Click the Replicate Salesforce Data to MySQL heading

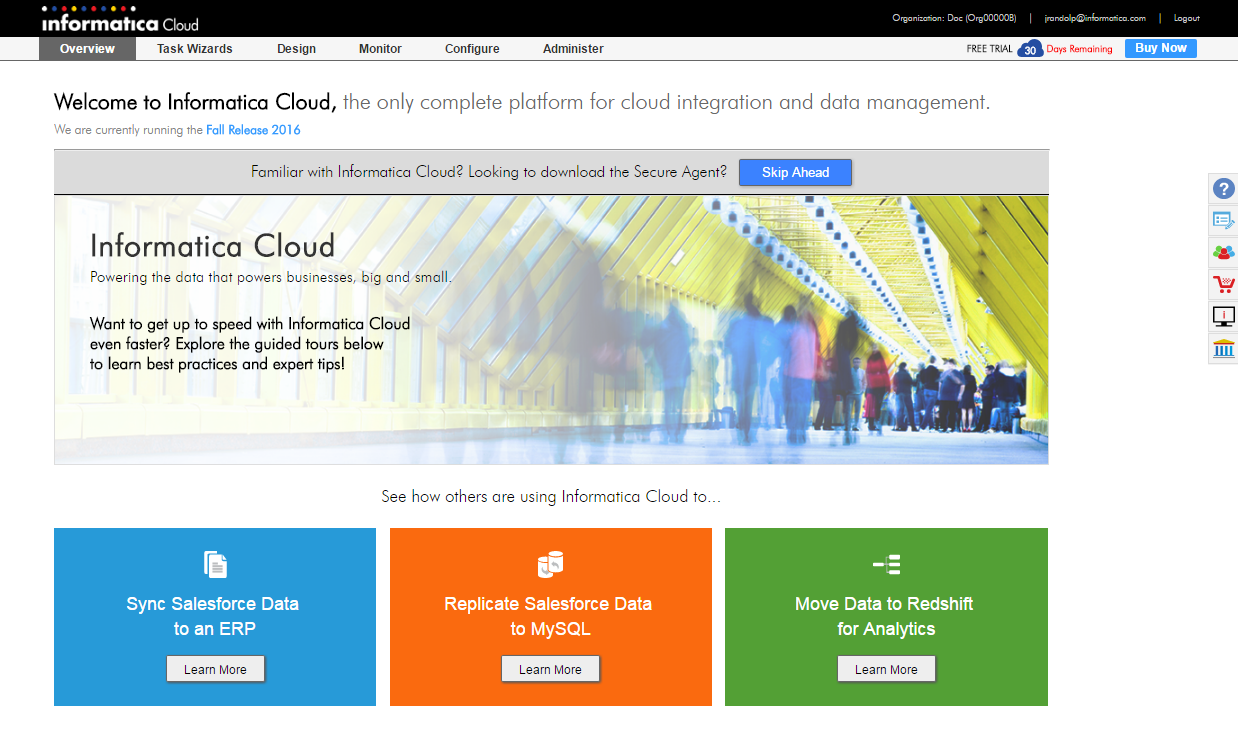pos(548,616)
